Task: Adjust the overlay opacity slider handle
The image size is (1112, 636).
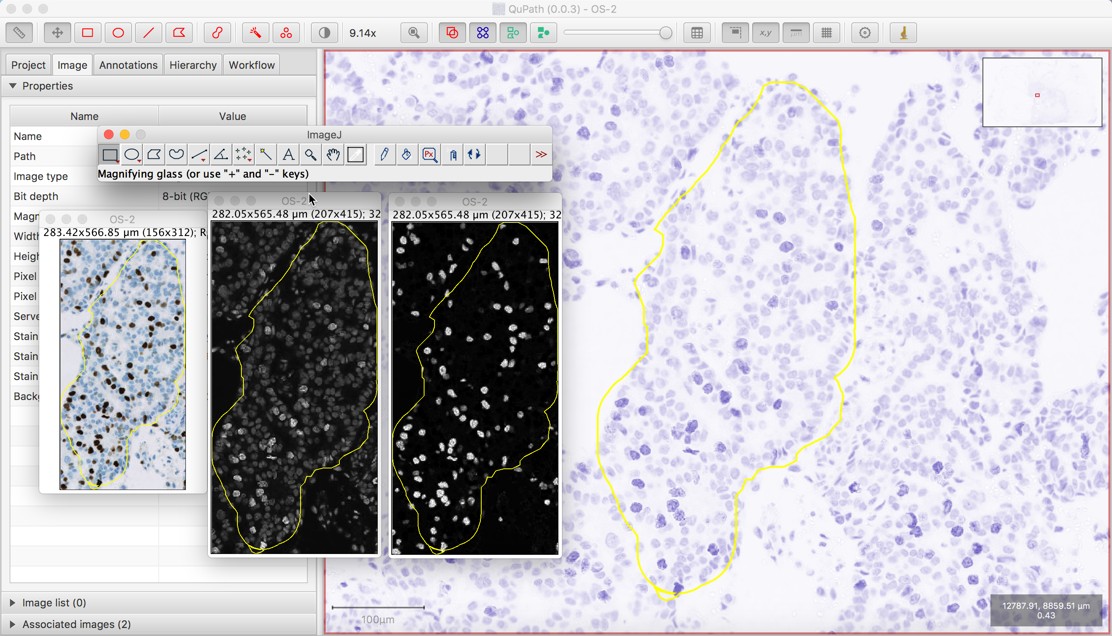Action: [665, 33]
